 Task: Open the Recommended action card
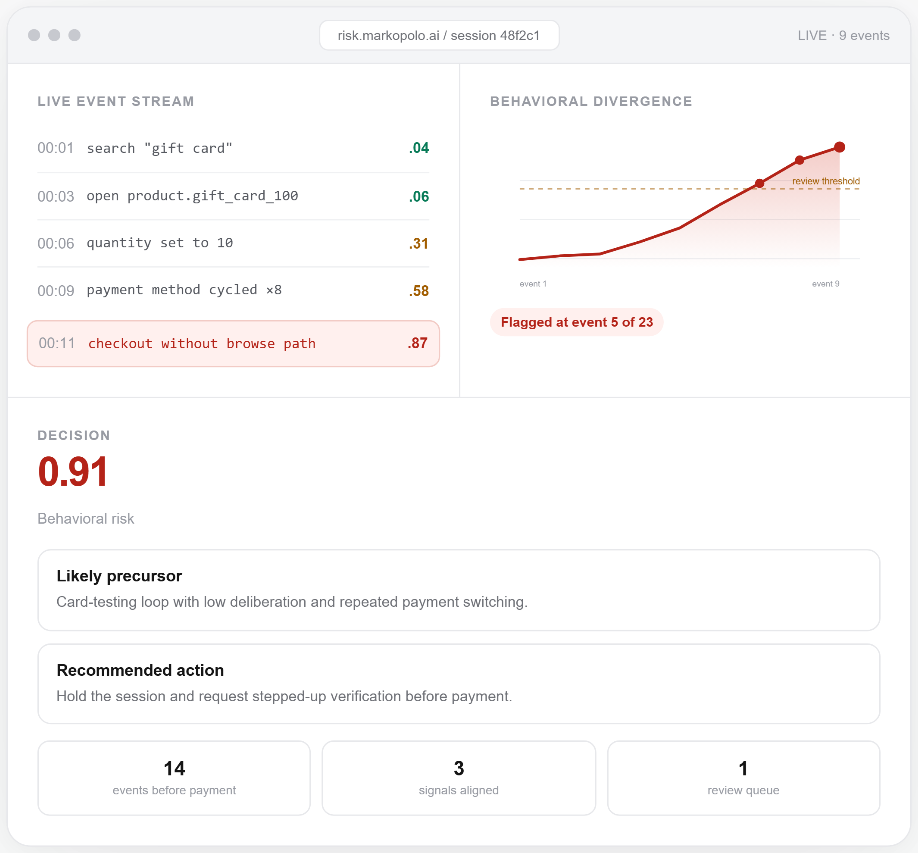click(x=459, y=684)
